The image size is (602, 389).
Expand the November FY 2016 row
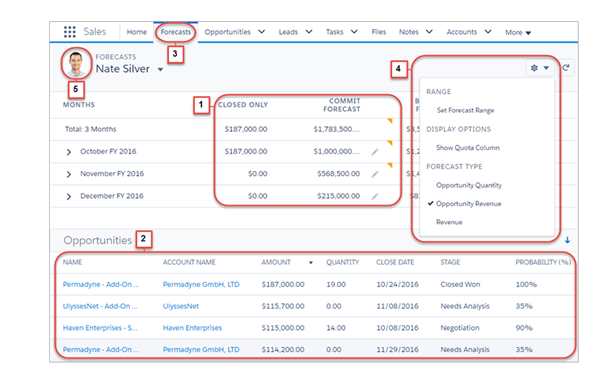point(69,174)
